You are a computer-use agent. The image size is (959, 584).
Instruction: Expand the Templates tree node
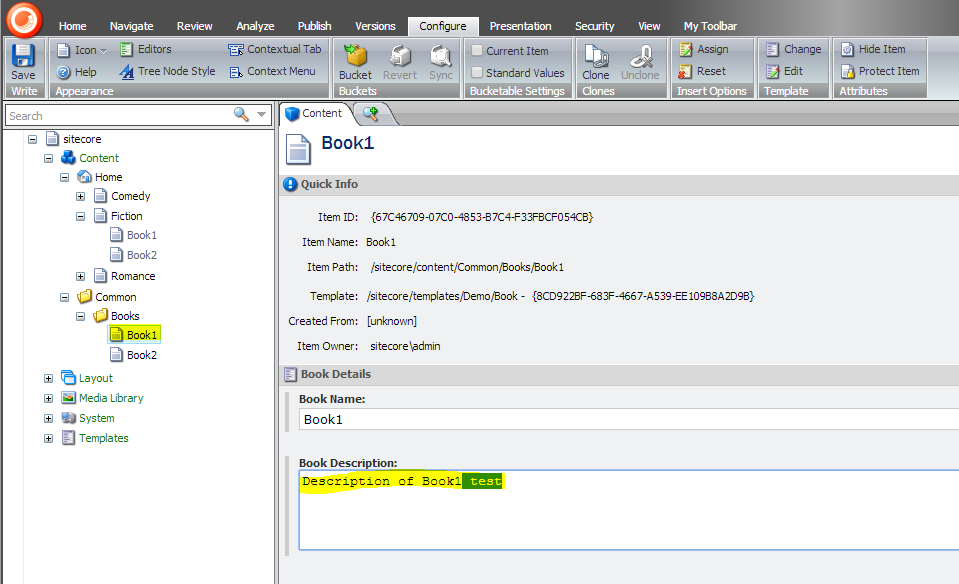(48, 438)
